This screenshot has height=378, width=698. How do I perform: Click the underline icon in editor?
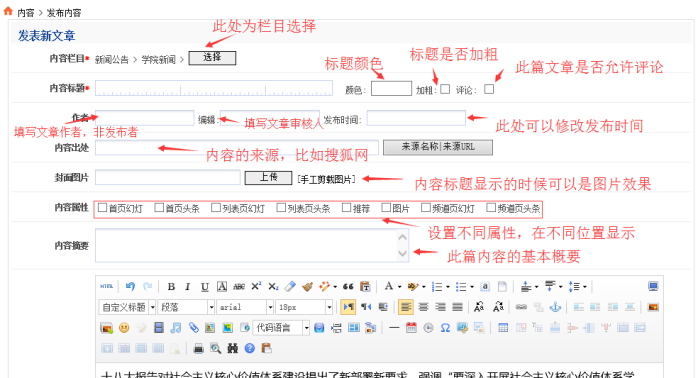coord(204,287)
